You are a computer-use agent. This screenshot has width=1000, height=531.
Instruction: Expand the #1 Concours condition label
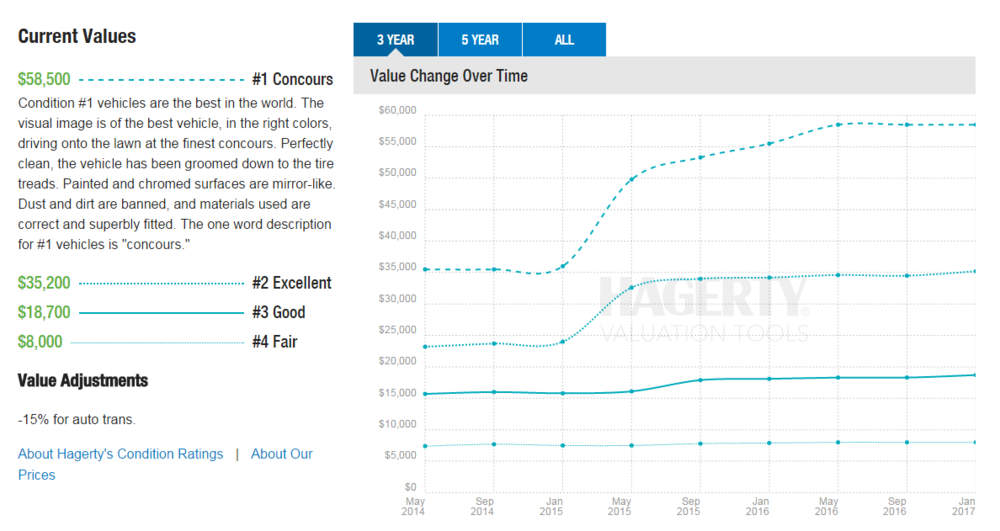coord(292,79)
